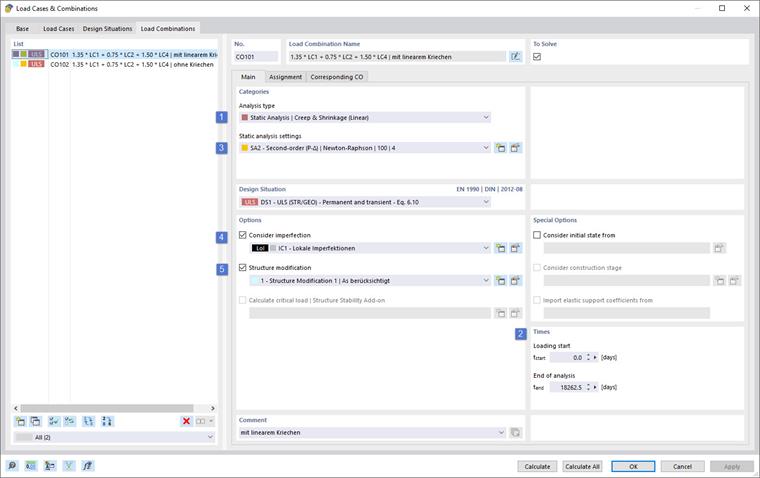Toggle Consider imperfection checkbox
760x478 pixels.
[243, 235]
